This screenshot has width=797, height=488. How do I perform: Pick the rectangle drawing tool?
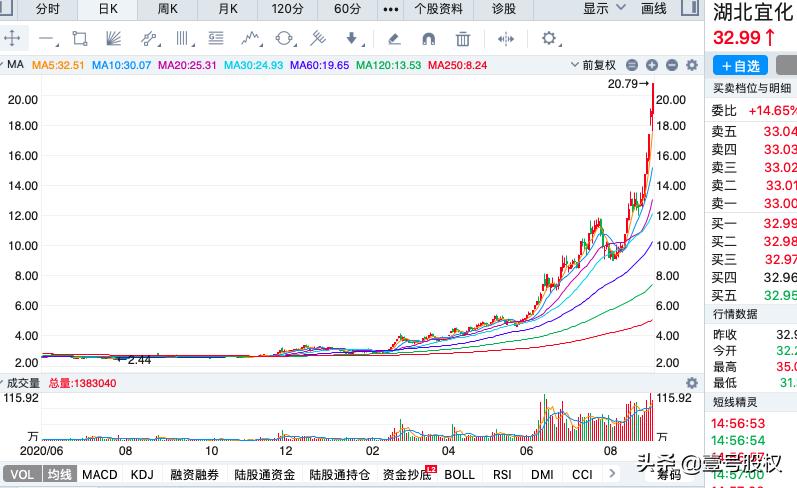tap(80, 39)
